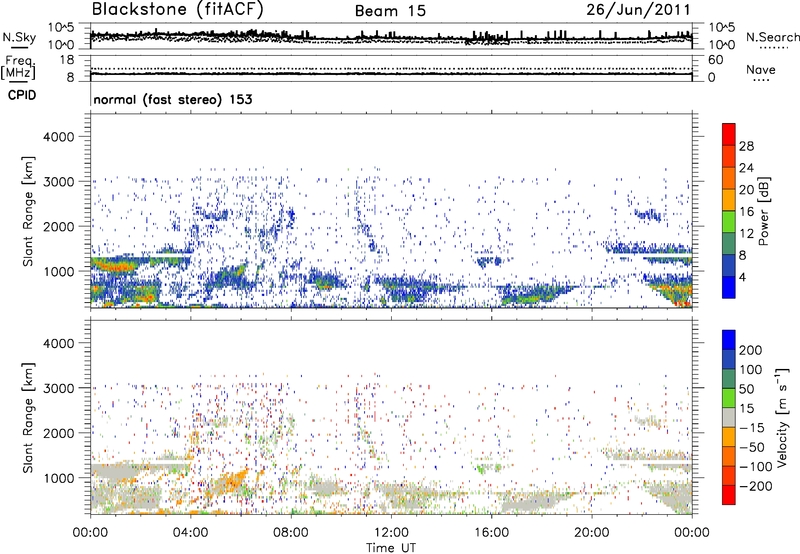Click the date '26/Jun/2011'

pyautogui.click(x=638, y=9)
